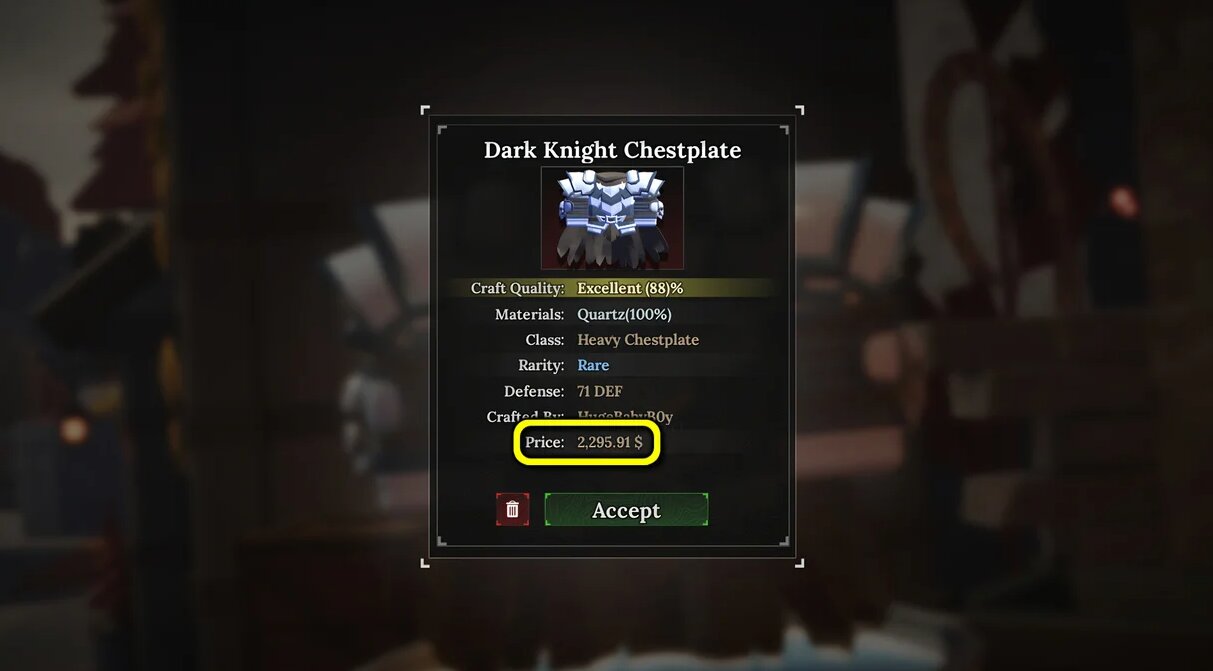Image resolution: width=1213 pixels, height=671 pixels.
Task: Click the yellow craft quality bar
Action: (x=612, y=288)
